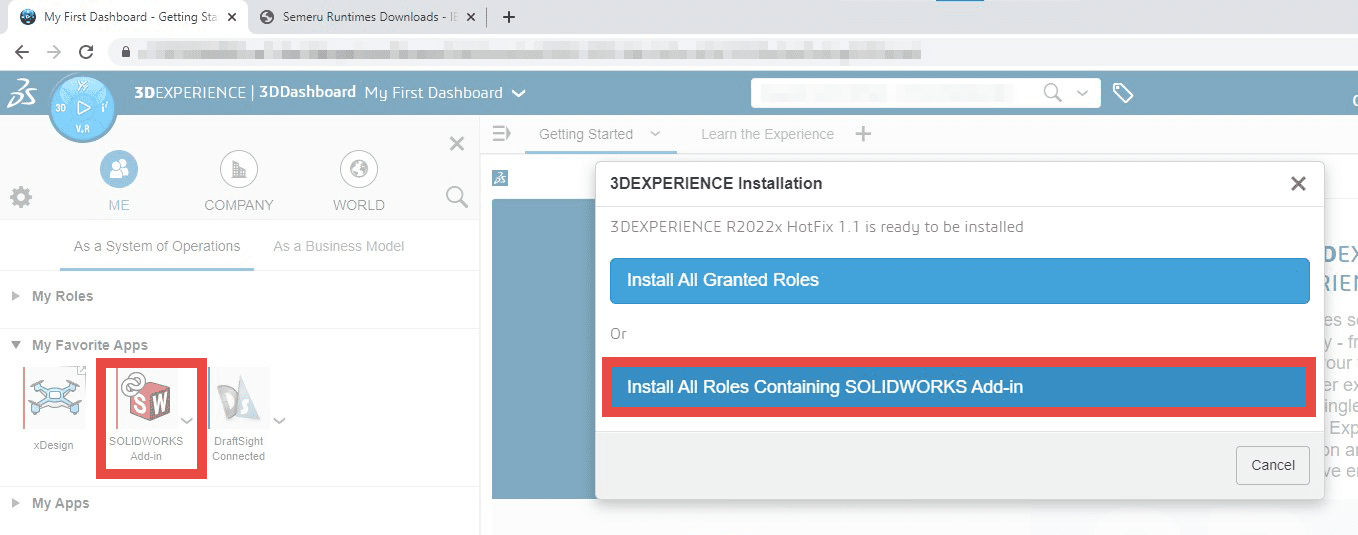Click the search magnifier in top bar
Viewport: 1358px width, 535px height.
coord(1052,92)
